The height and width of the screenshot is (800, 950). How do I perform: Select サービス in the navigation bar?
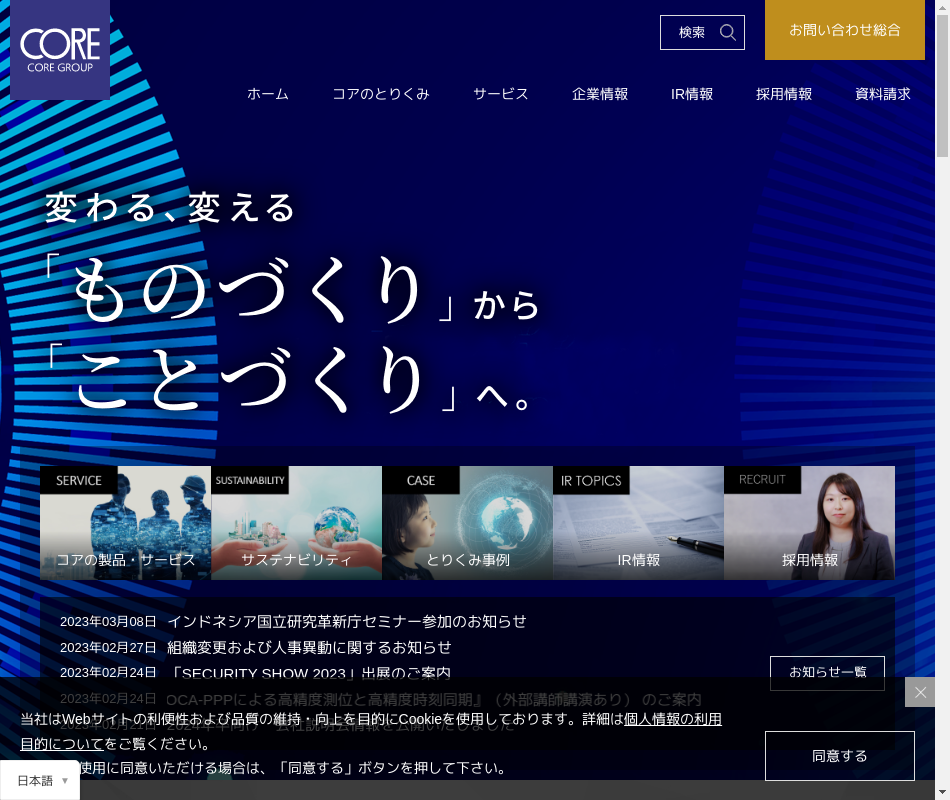click(x=501, y=94)
